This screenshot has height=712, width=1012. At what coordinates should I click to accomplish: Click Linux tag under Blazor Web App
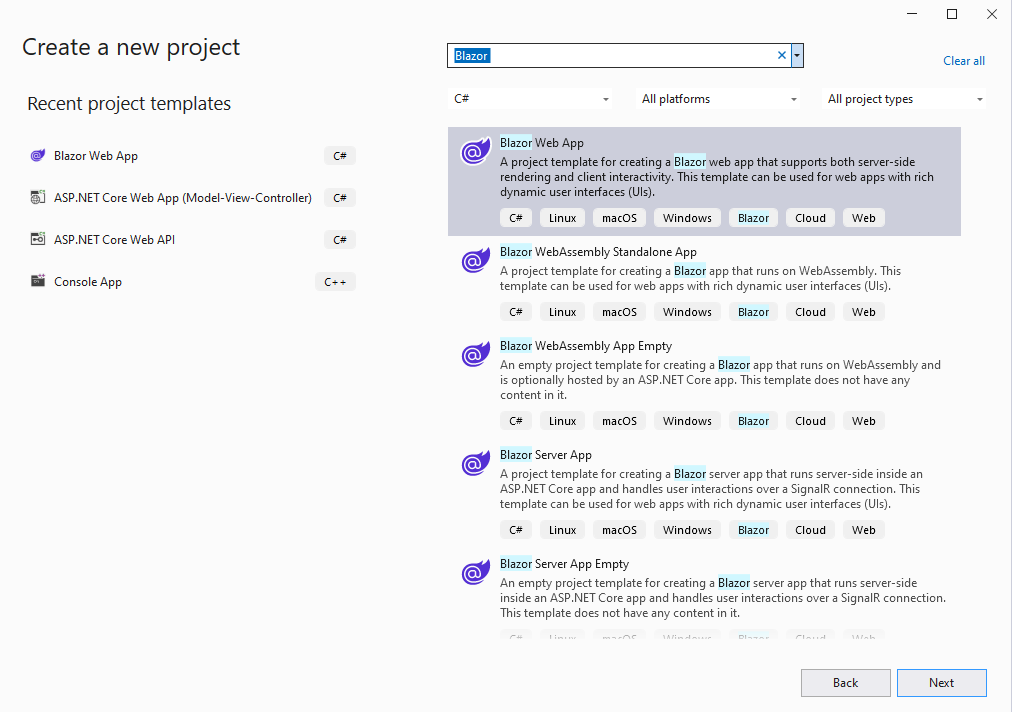pos(562,218)
